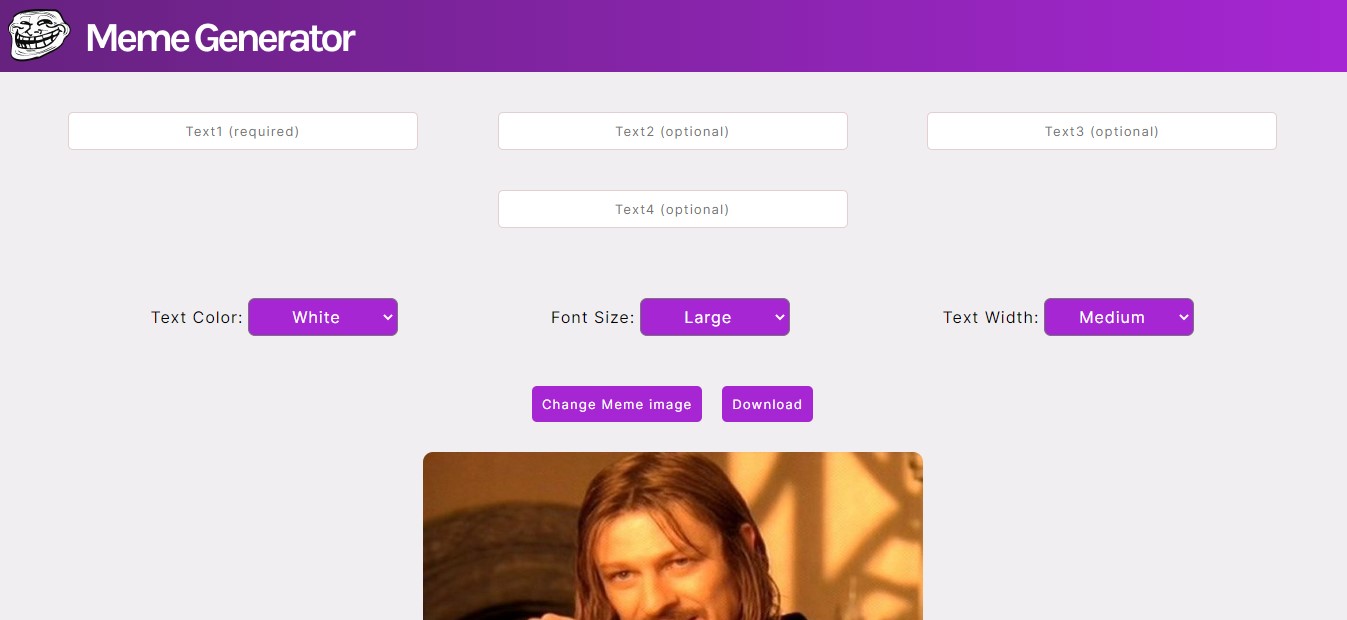Focus the Text4 (optional) input field
The width and height of the screenshot is (1347, 620).
point(673,209)
